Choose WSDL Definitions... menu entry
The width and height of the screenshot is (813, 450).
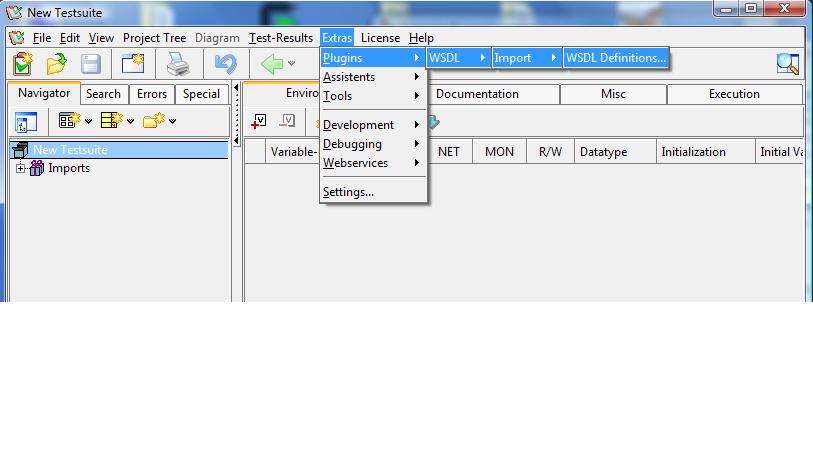615,58
